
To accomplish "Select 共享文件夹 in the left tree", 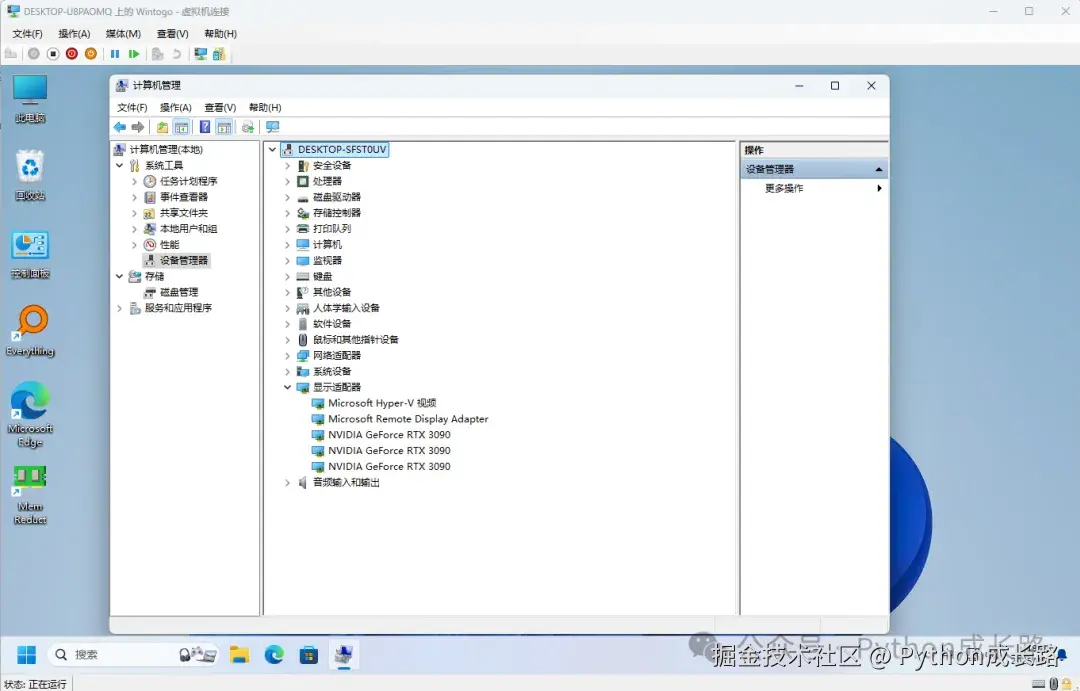I will 183,213.
